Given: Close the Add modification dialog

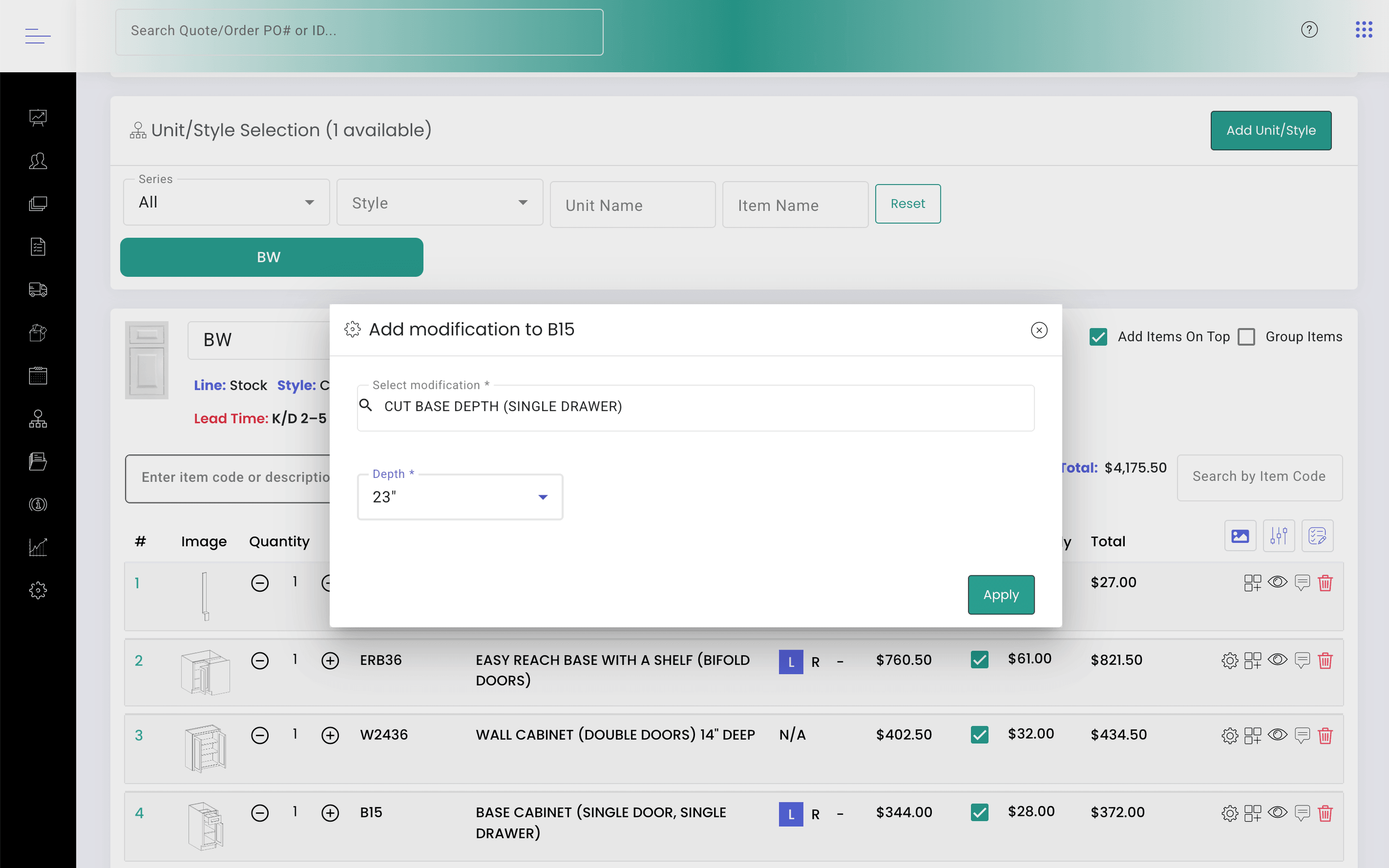Looking at the screenshot, I should tap(1039, 330).
